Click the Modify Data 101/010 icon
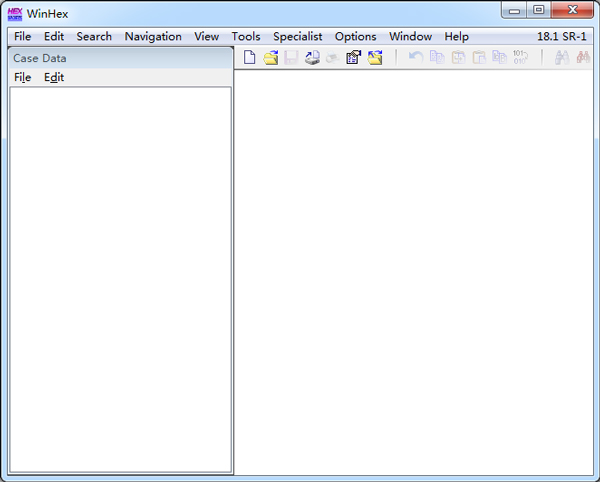 click(520, 57)
